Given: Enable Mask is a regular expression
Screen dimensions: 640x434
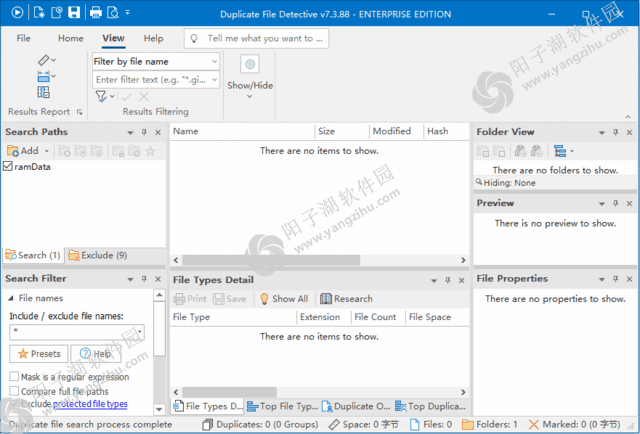Looking at the screenshot, I should (14, 376).
